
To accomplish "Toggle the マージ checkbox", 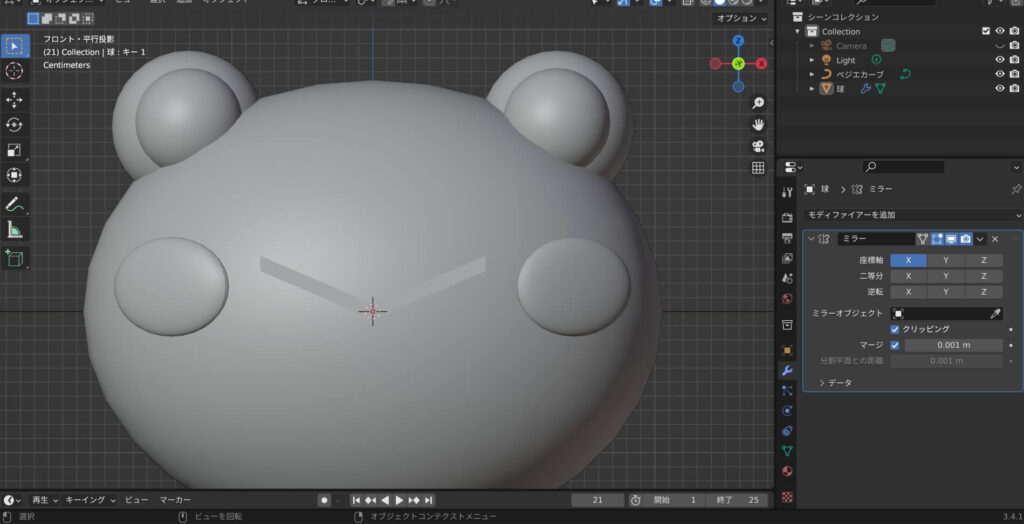I will coord(895,345).
